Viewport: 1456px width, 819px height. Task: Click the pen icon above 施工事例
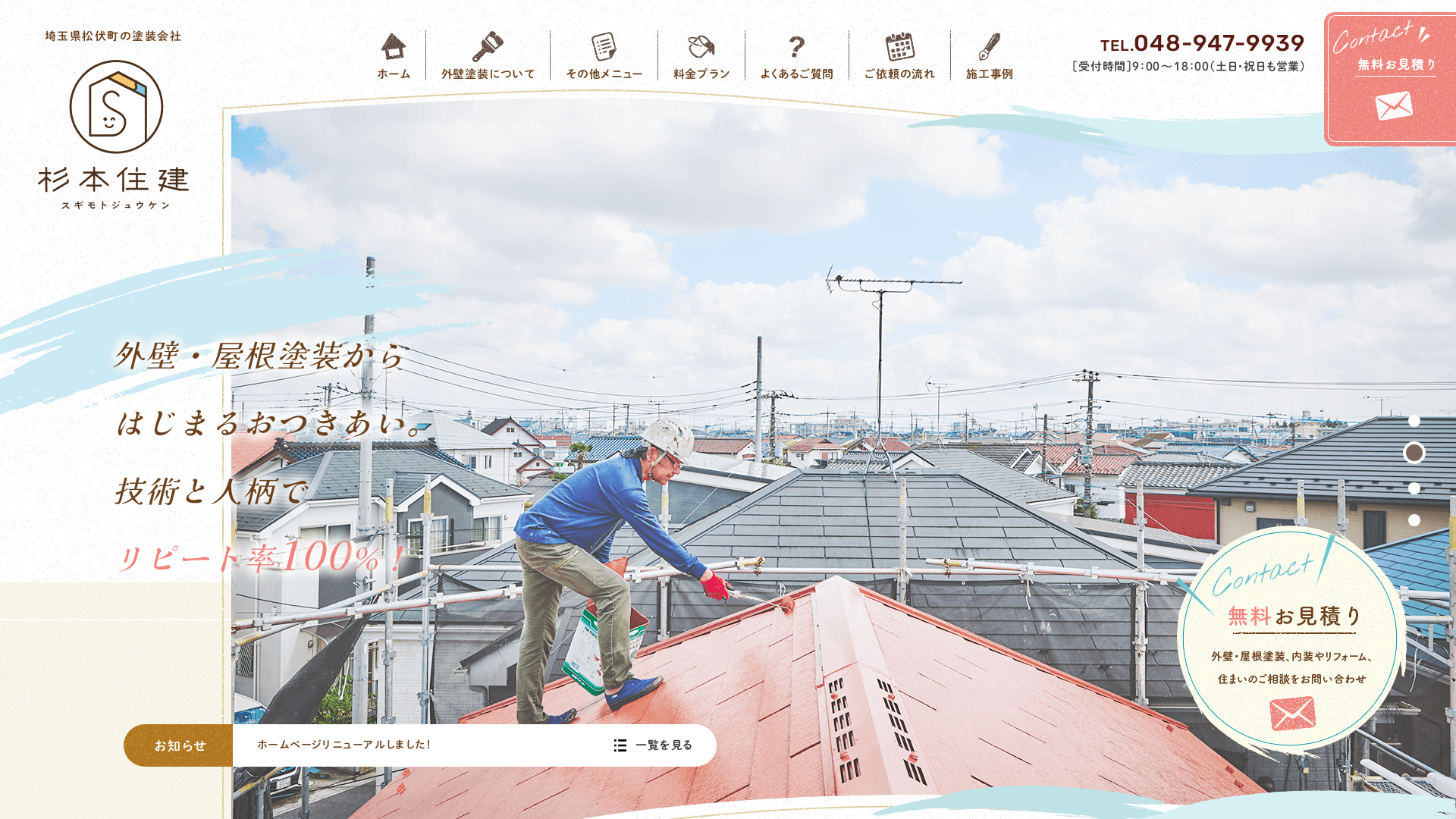pos(990,45)
